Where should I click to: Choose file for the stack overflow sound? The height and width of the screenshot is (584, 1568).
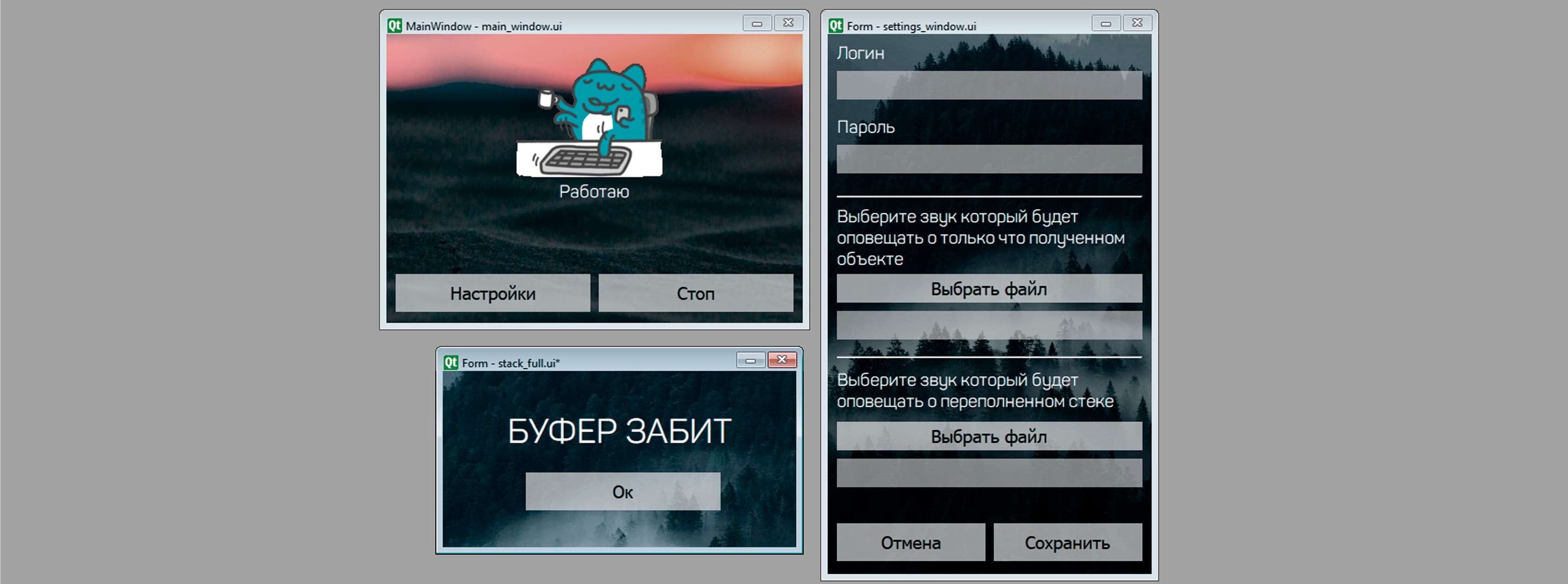989,437
